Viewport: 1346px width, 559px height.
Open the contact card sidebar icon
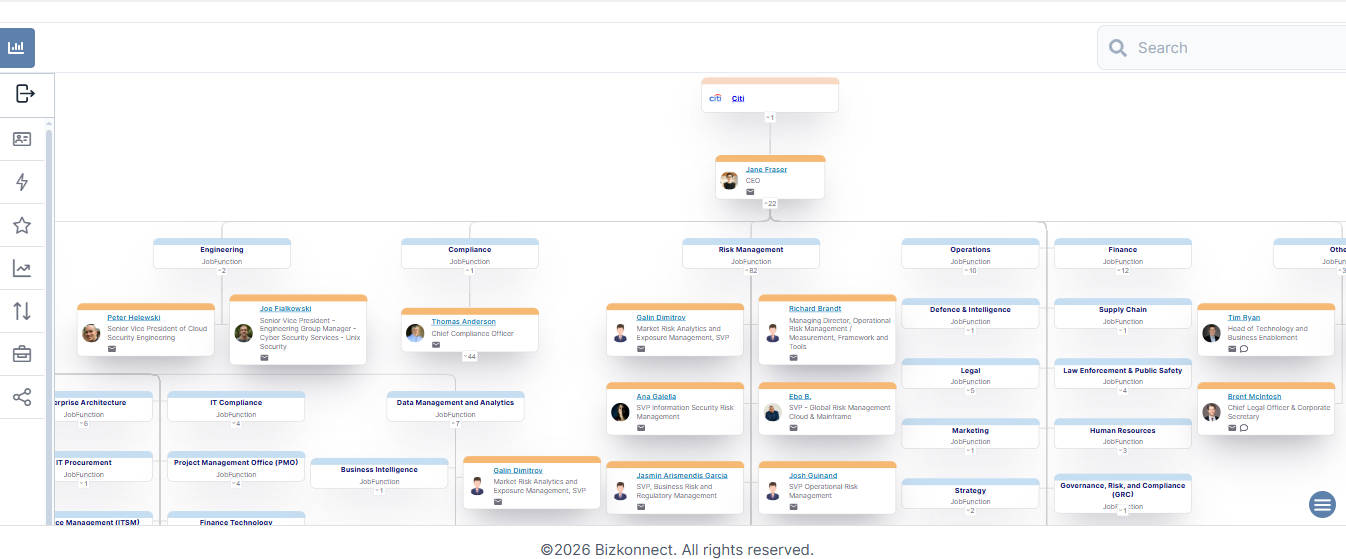22,139
